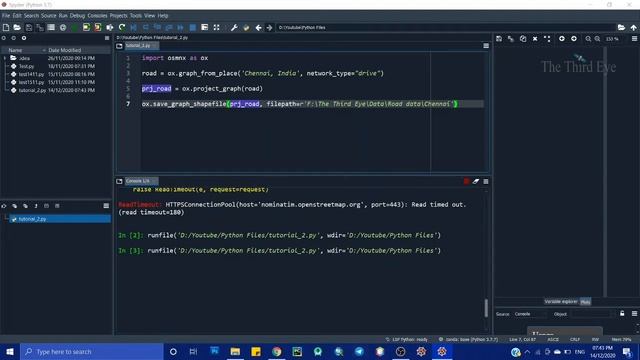Open the Tools menu
The width and height of the screenshot is (640, 360).
tap(136, 16)
